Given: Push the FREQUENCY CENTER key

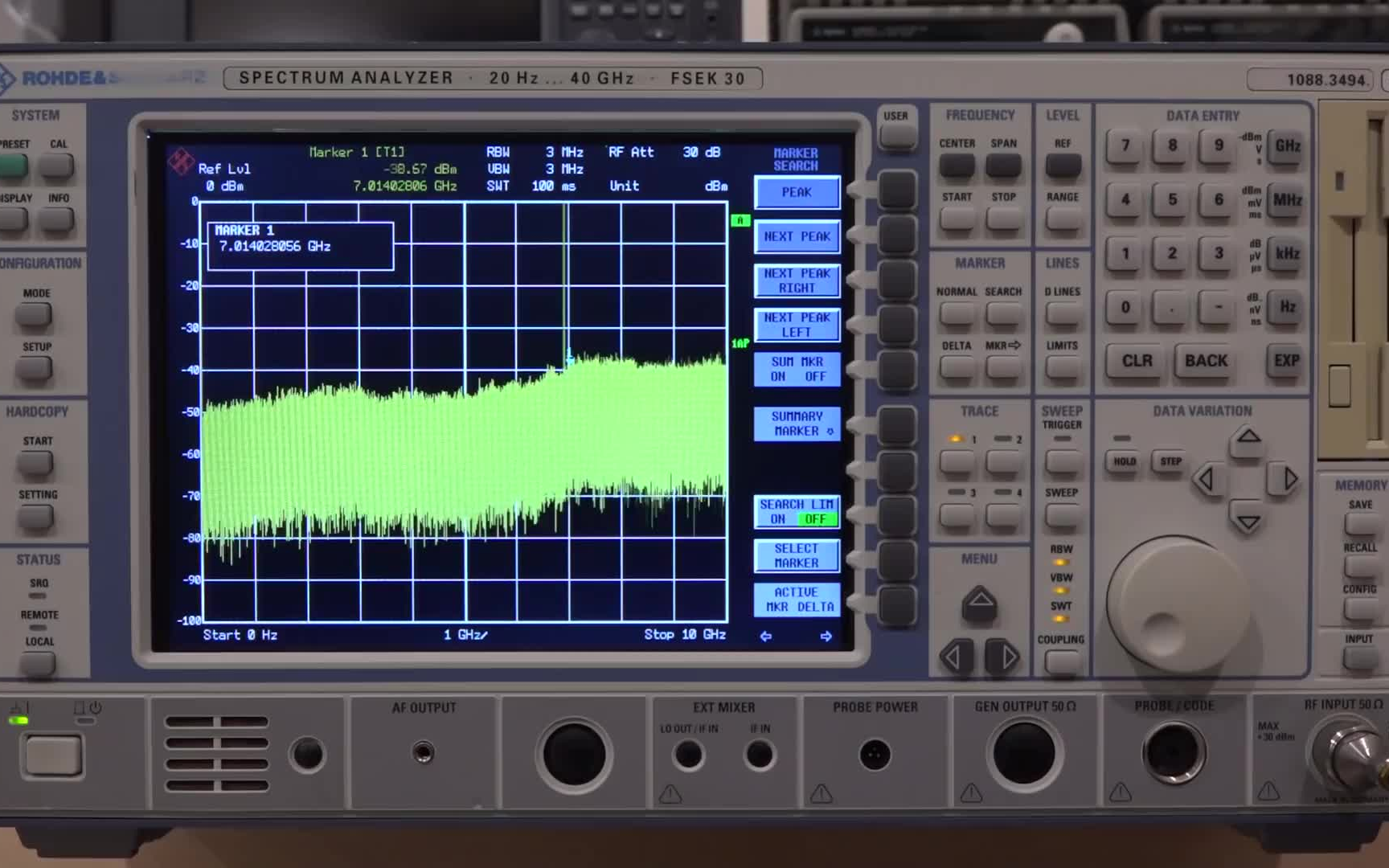Looking at the screenshot, I should tap(957, 166).
